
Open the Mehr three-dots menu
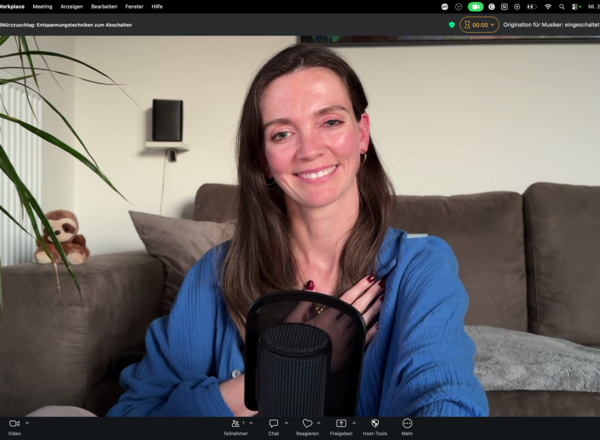click(407, 424)
